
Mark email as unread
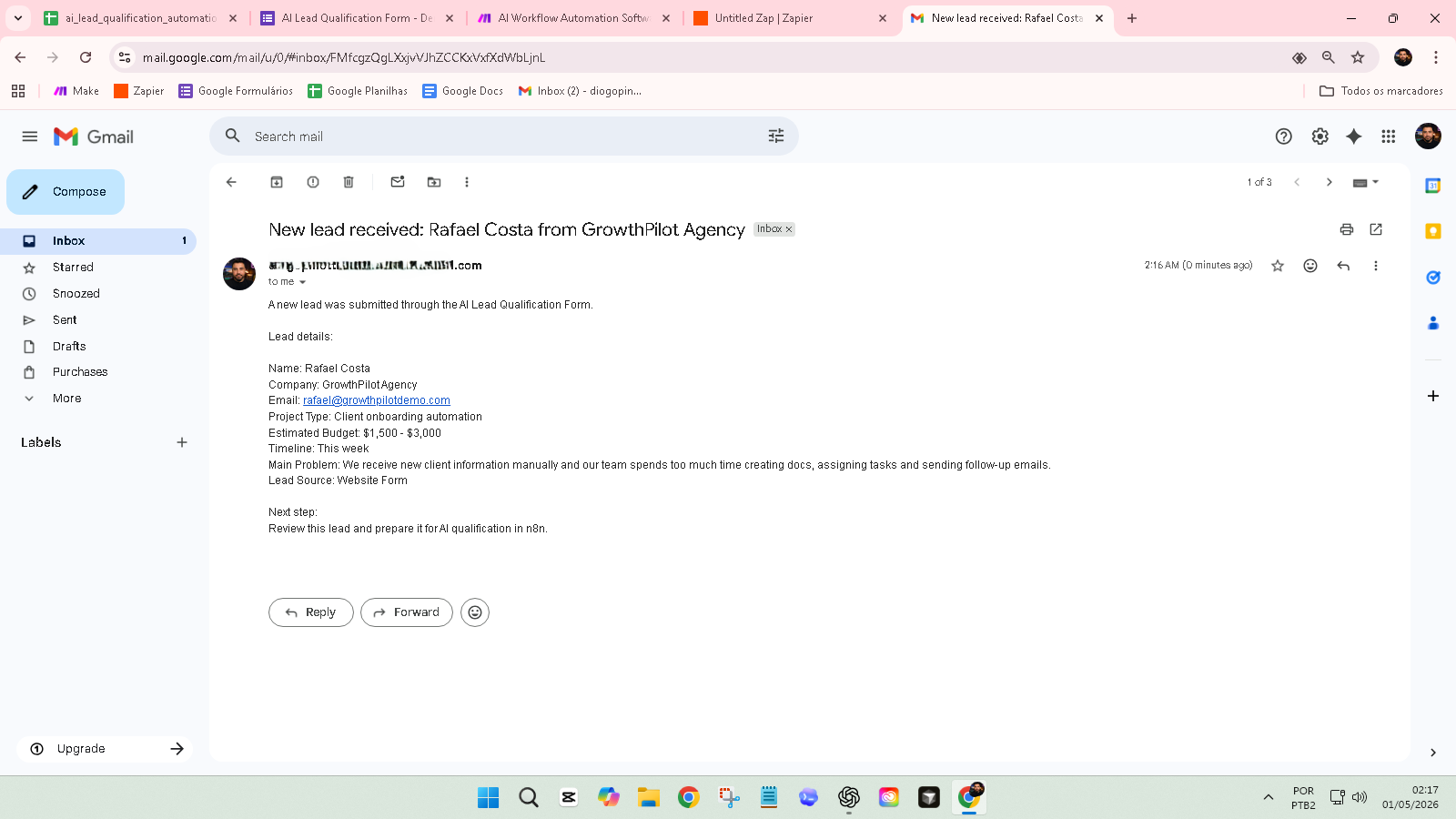point(398,182)
